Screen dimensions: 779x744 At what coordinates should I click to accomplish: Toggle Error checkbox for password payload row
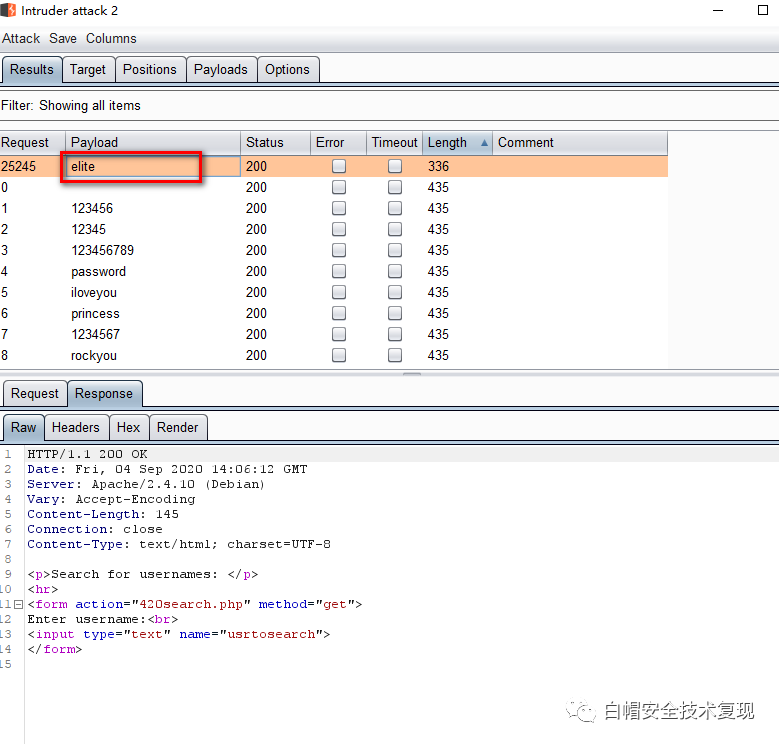pos(339,272)
